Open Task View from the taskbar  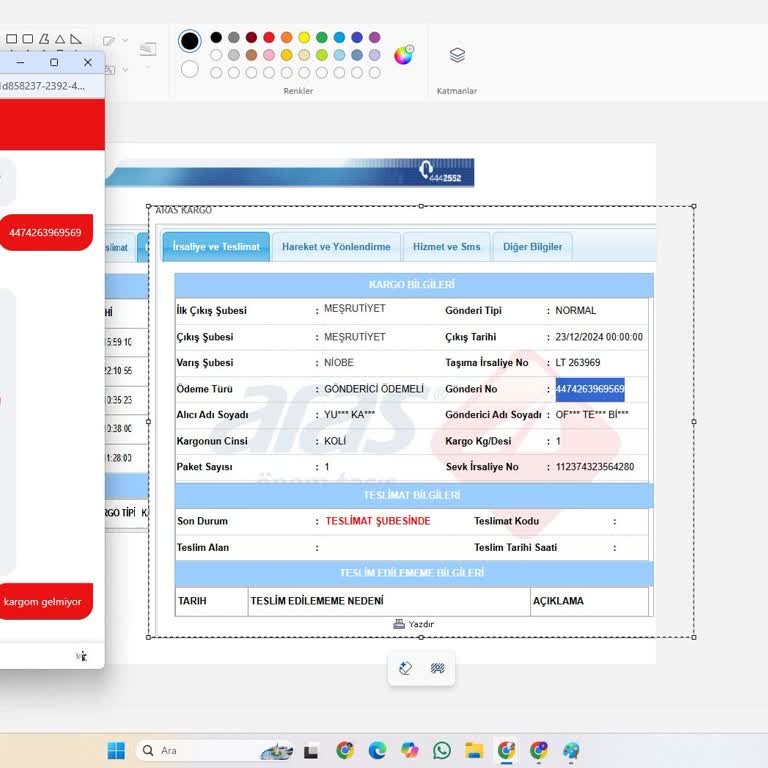coord(311,751)
